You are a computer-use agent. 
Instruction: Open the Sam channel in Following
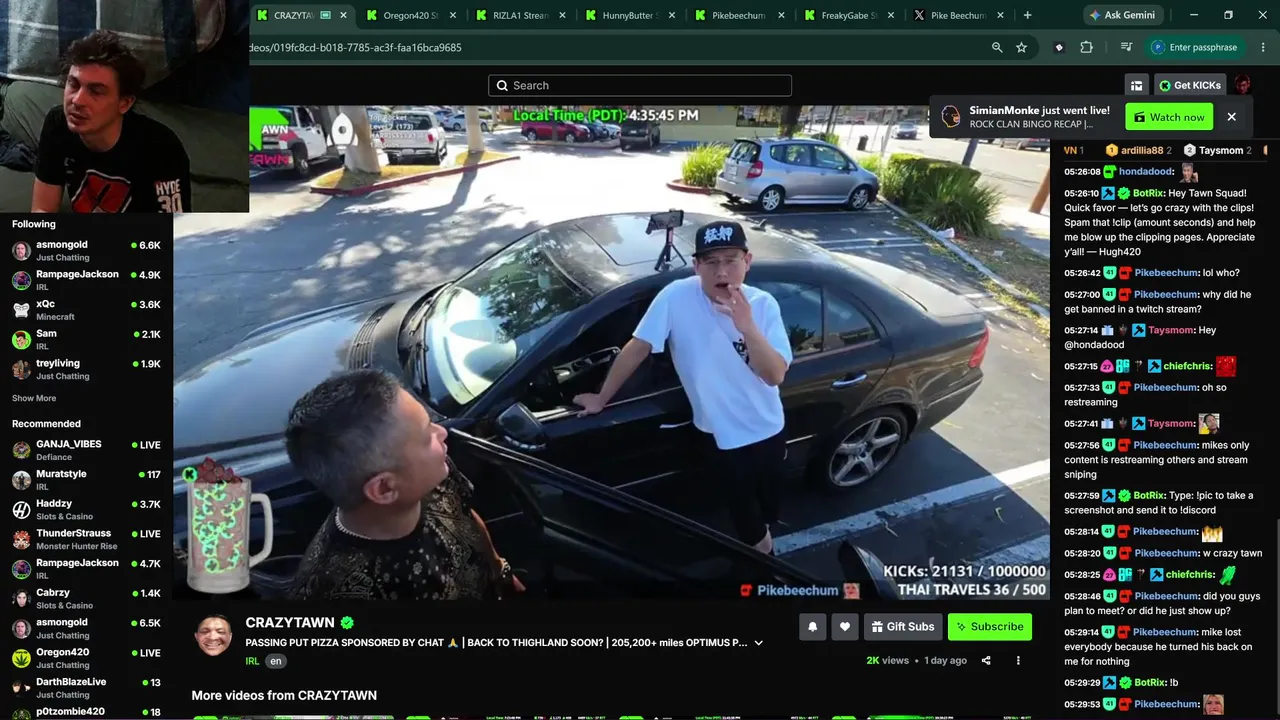point(86,339)
